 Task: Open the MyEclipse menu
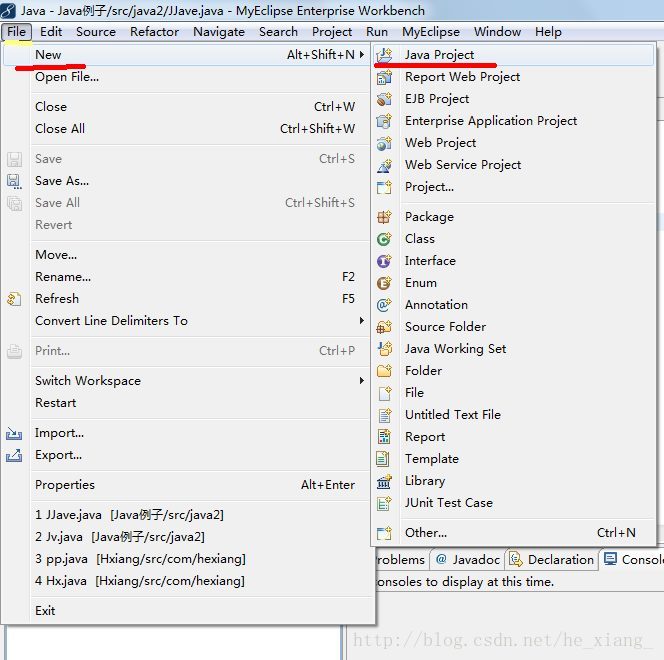[x=431, y=32]
